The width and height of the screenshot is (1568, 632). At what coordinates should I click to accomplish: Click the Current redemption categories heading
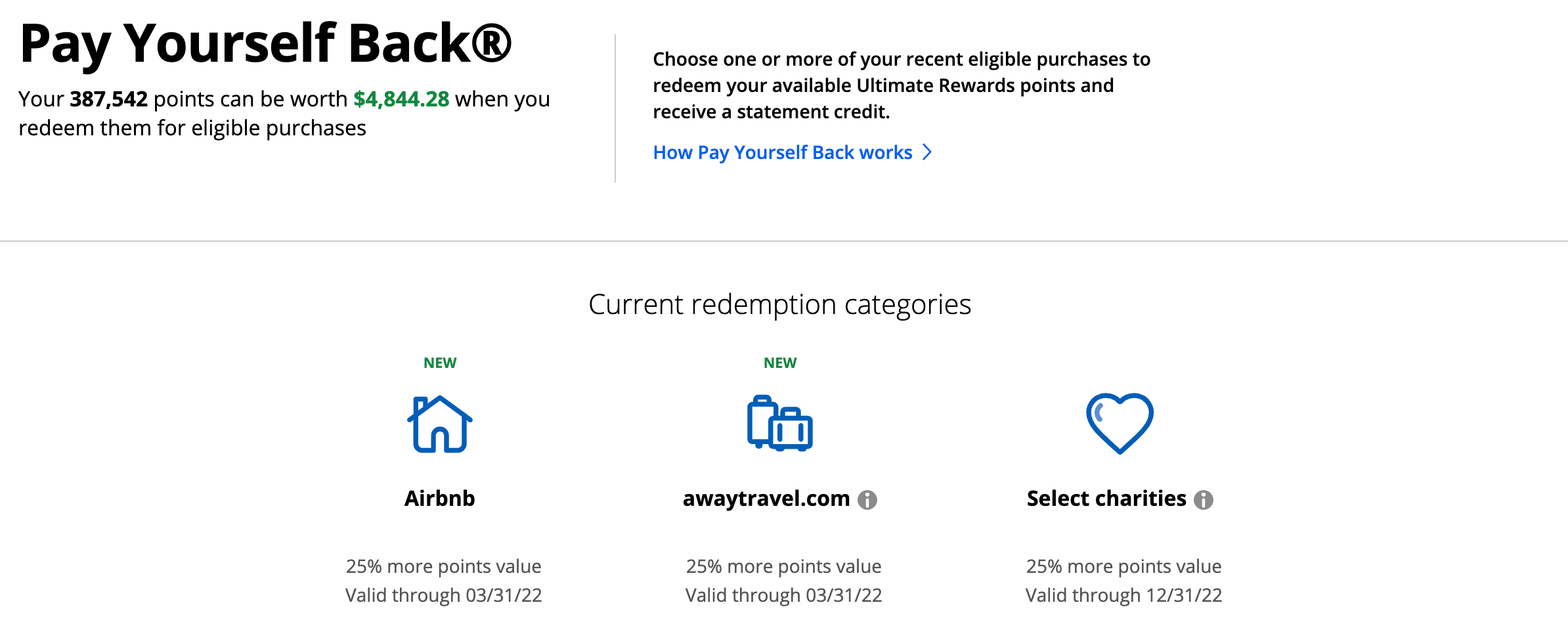779,304
